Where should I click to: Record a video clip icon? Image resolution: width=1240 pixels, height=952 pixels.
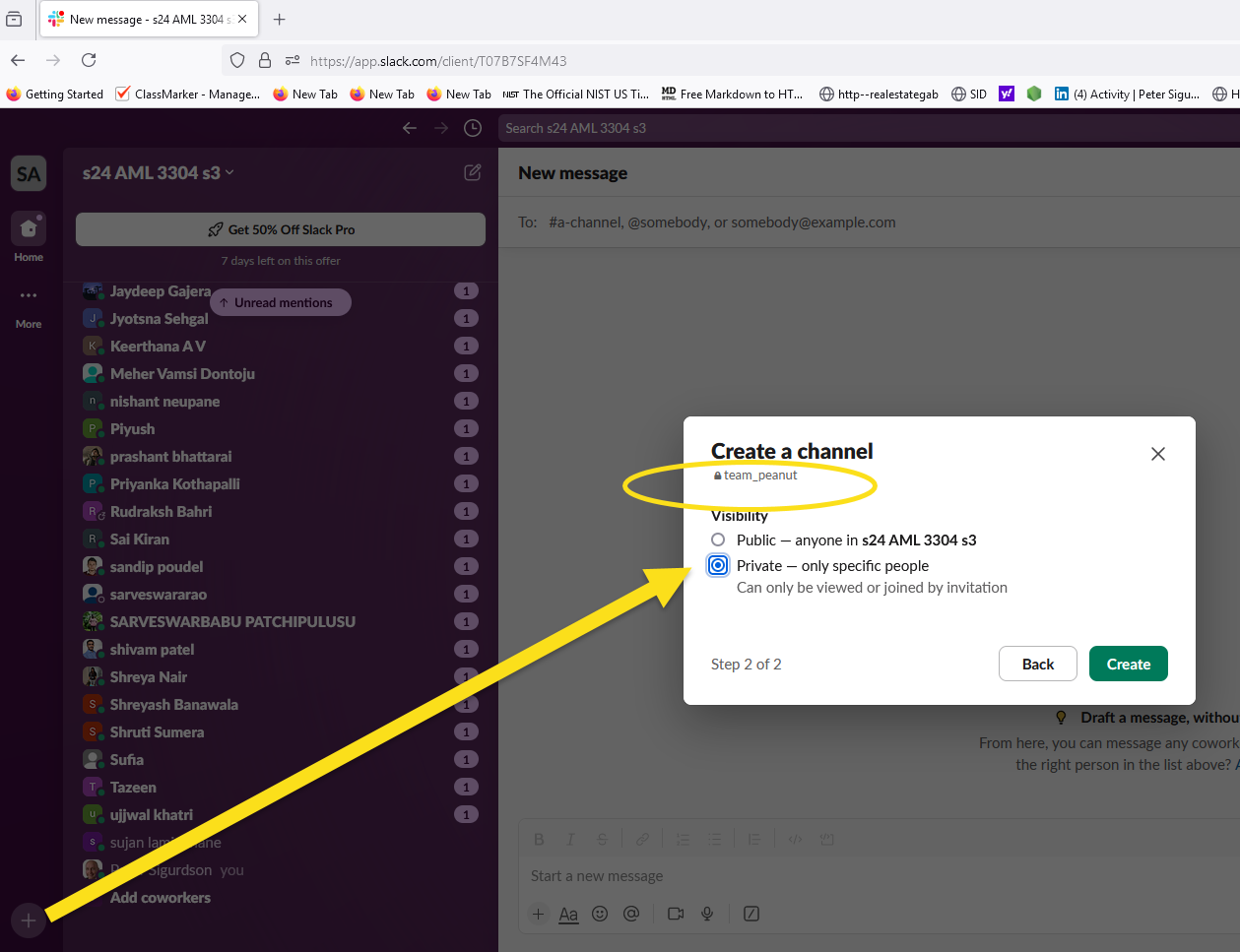(x=676, y=914)
